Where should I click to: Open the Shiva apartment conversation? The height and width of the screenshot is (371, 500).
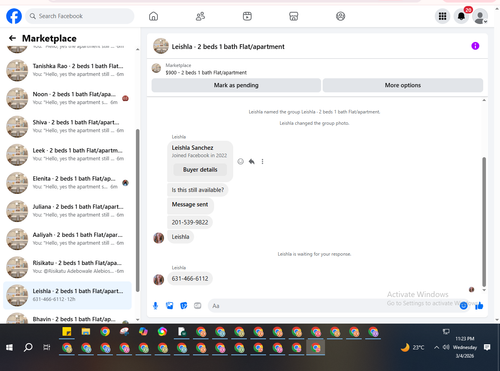(67, 126)
